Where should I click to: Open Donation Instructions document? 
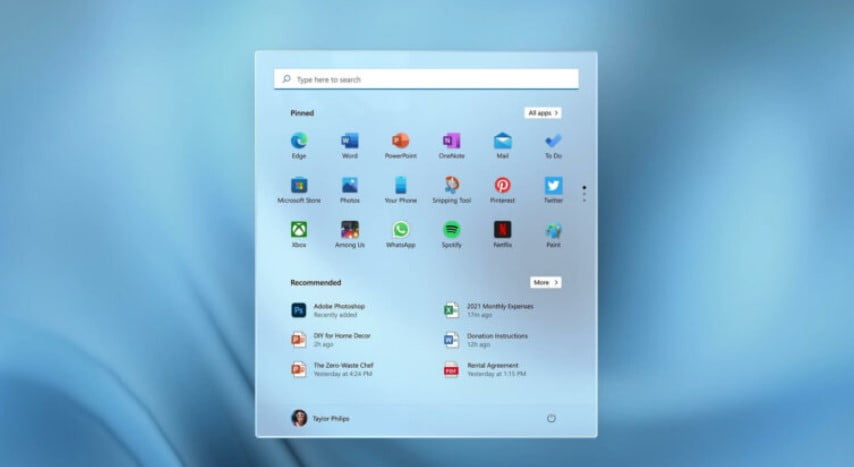pyautogui.click(x=485, y=339)
